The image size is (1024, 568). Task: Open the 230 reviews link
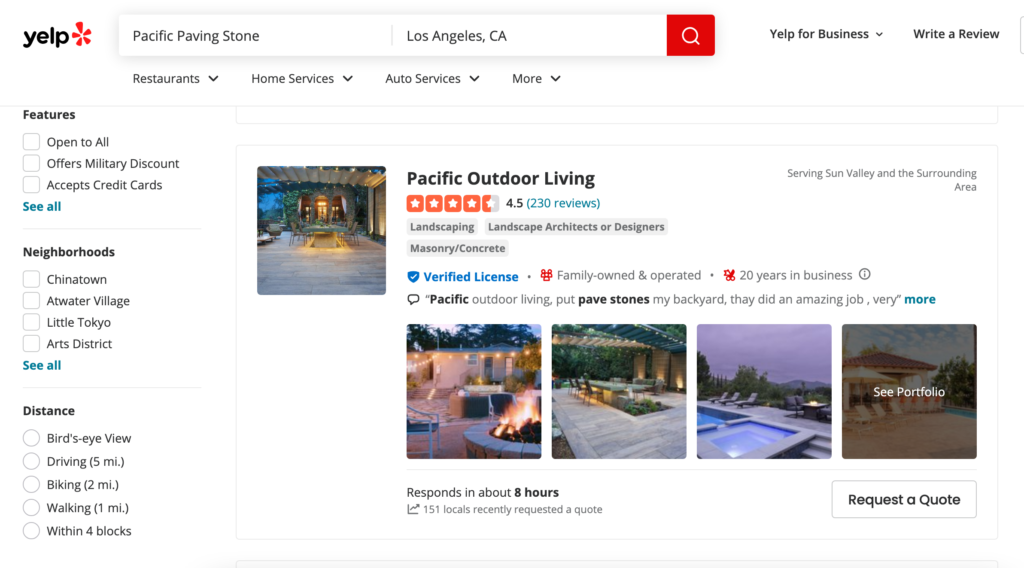point(563,203)
